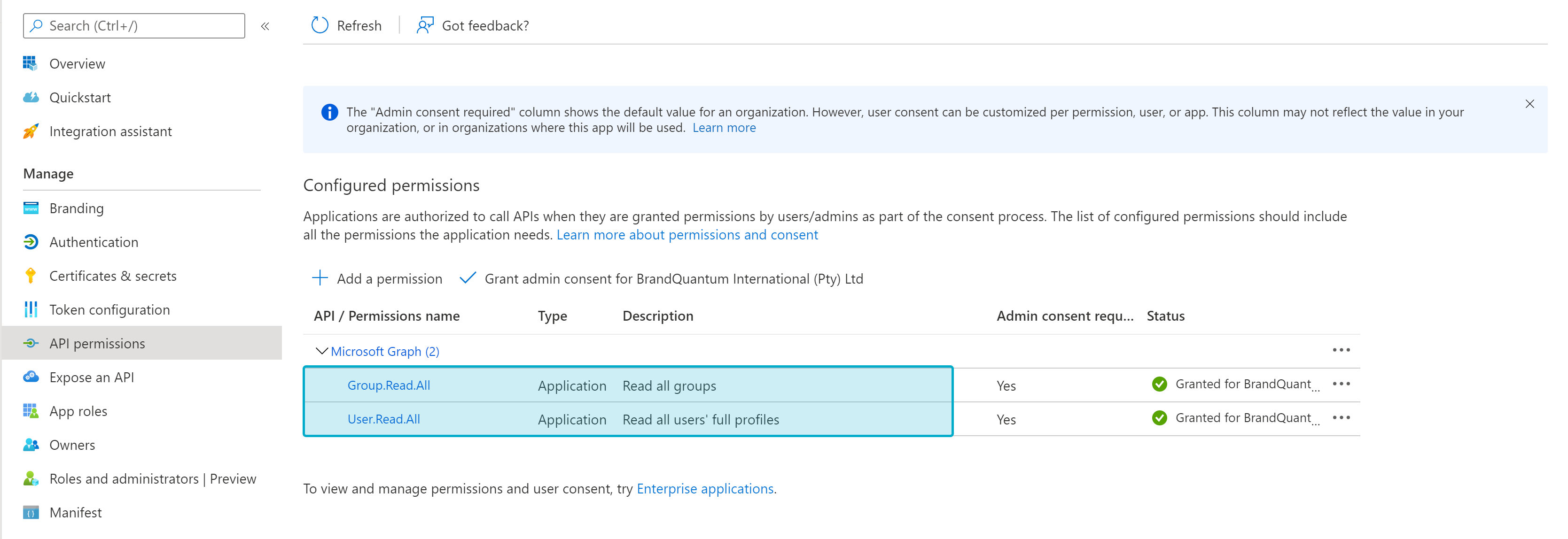The image size is (1568, 539).
Task: Click 'Read all groups' description text
Action: pyautogui.click(x=669, y=385)
